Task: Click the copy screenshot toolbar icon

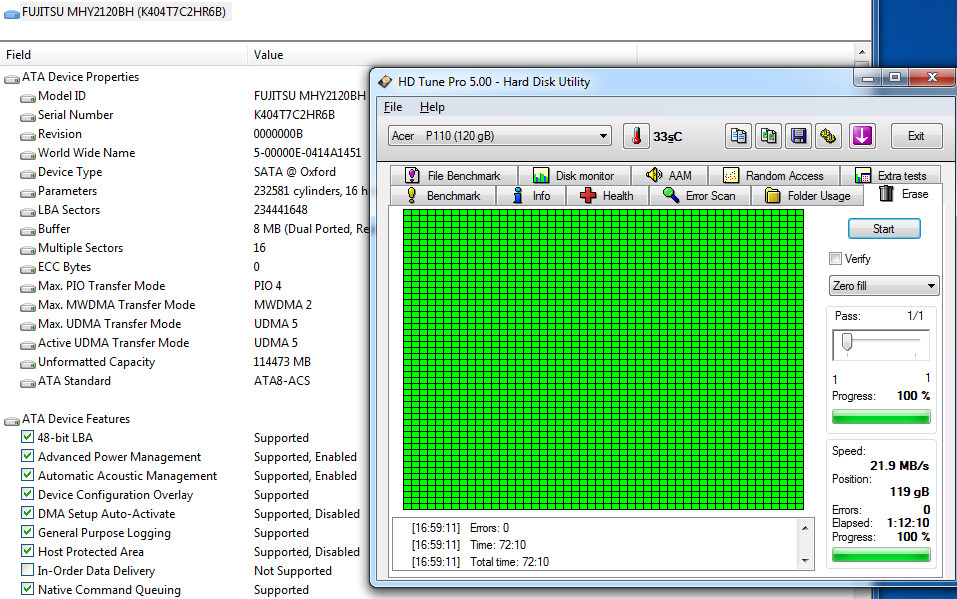Action: coord(768,136)
